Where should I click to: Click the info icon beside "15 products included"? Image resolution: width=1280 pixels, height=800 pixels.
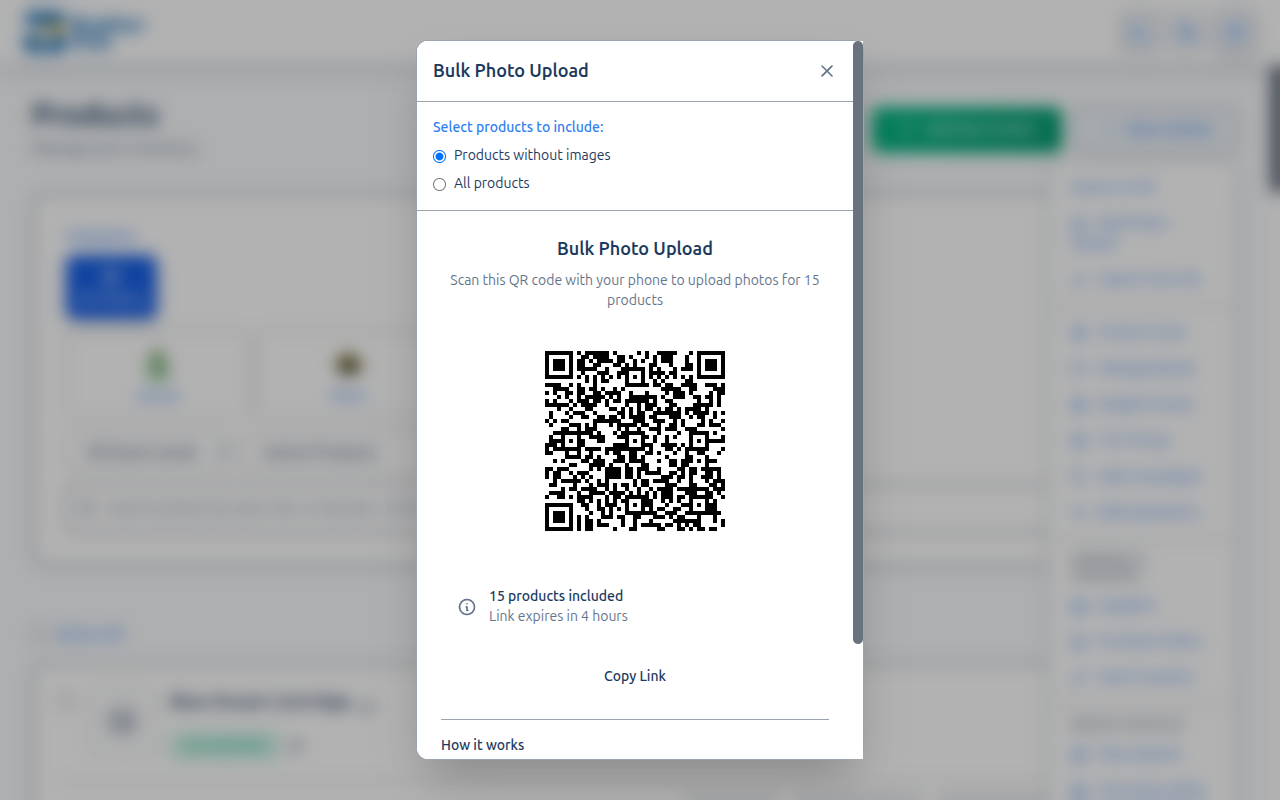pos(466,606)
